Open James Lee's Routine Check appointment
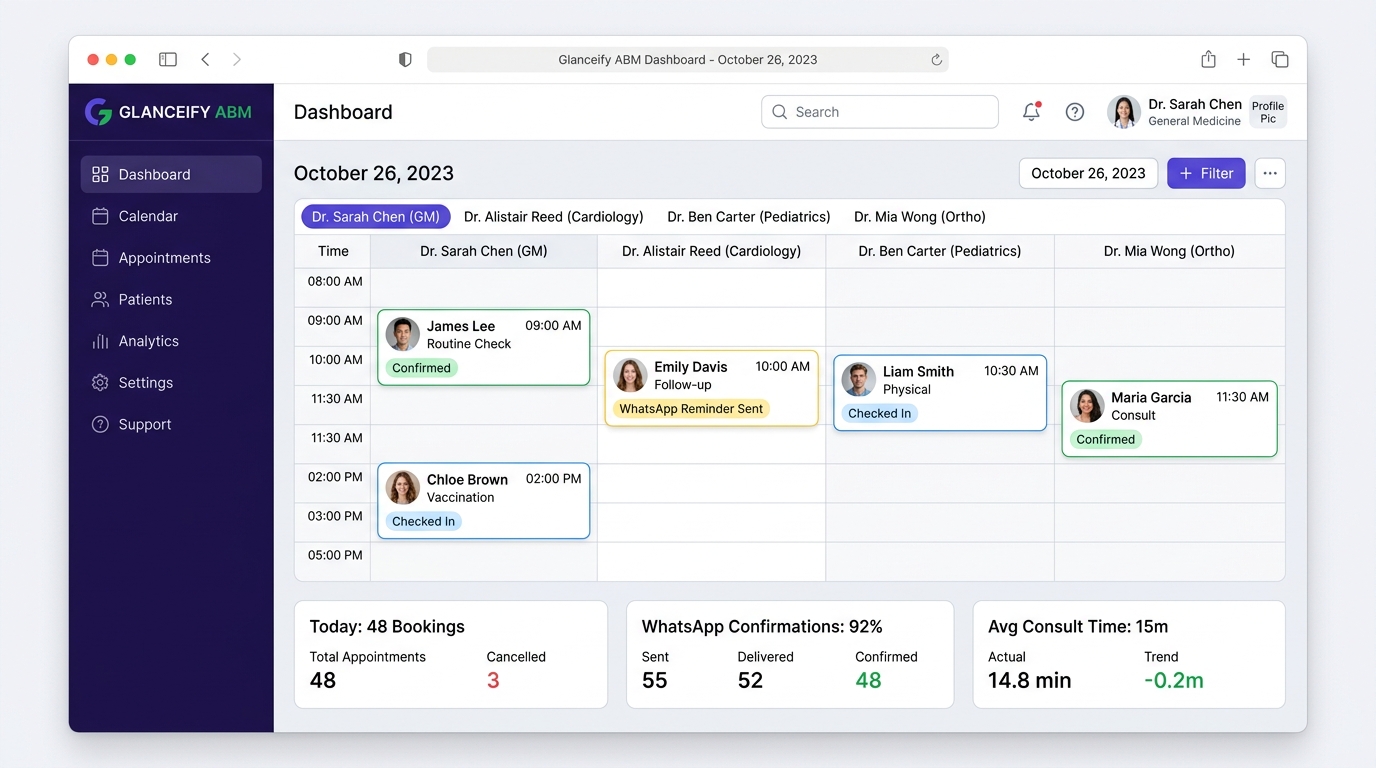 (x=484, y=347)
